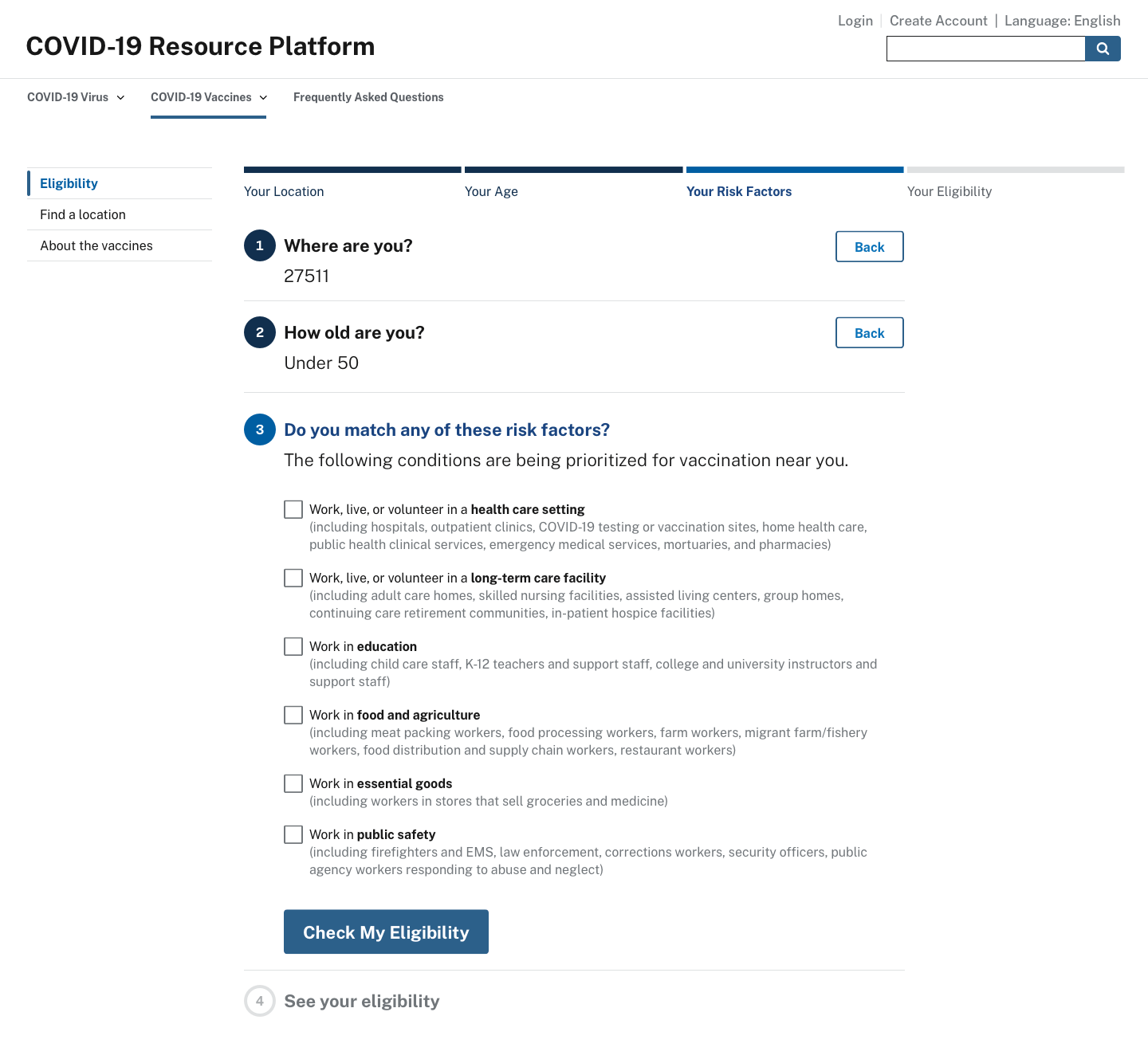
Task: Select step 2 circle for How old are you
Action: tap(260, 332)
